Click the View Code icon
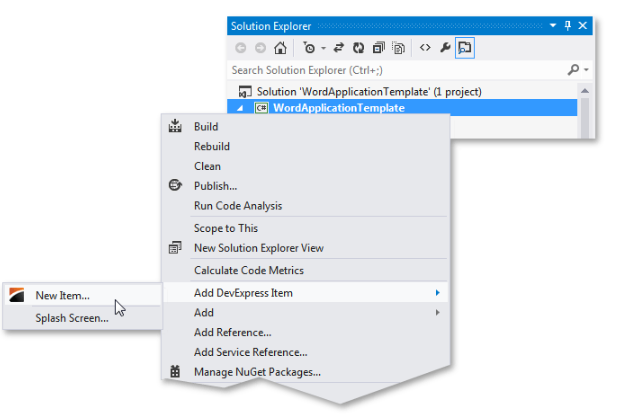This screenshot has height=416, width=620. tap(425, 48)
